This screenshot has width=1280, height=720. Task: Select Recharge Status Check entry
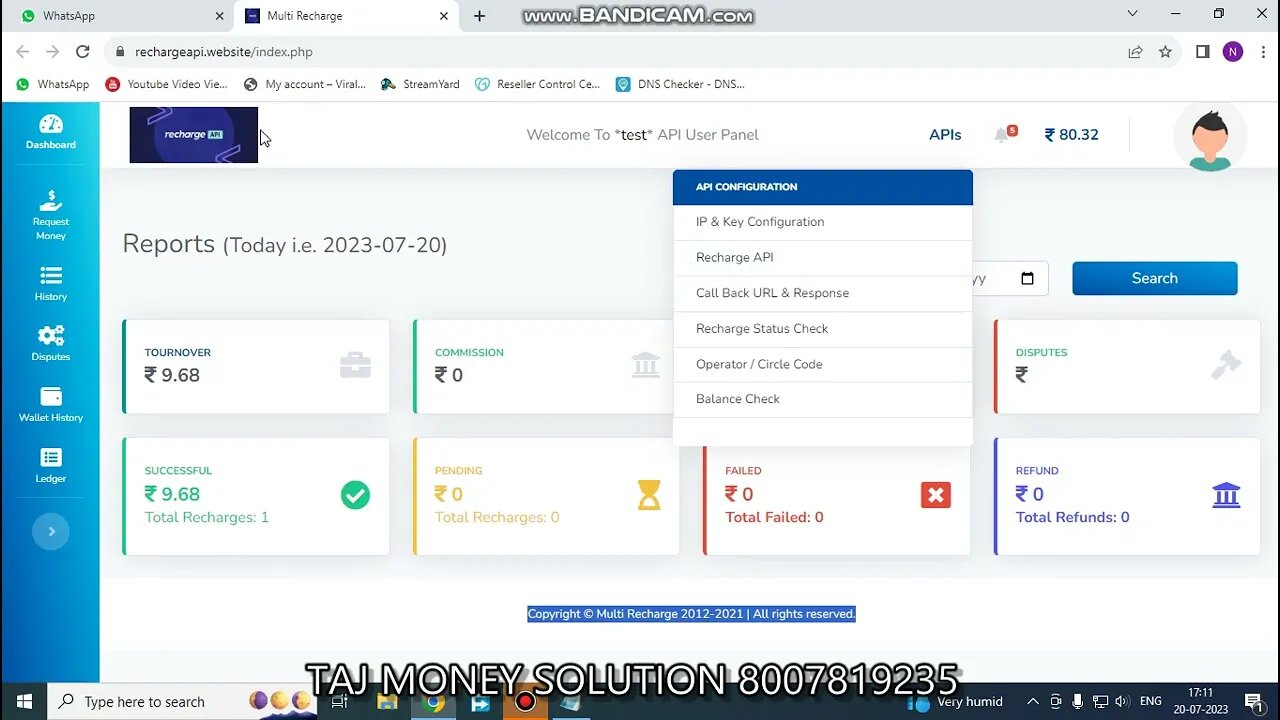click(x=822, y=329)
